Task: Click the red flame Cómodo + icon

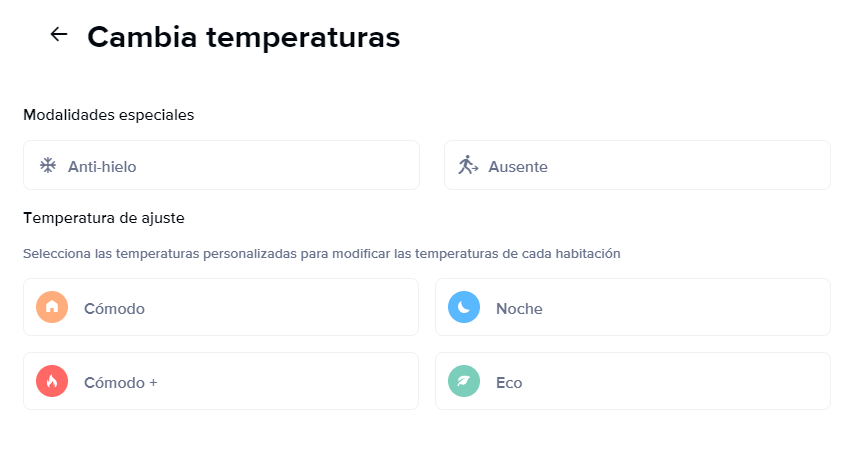Action: [52, 381]
